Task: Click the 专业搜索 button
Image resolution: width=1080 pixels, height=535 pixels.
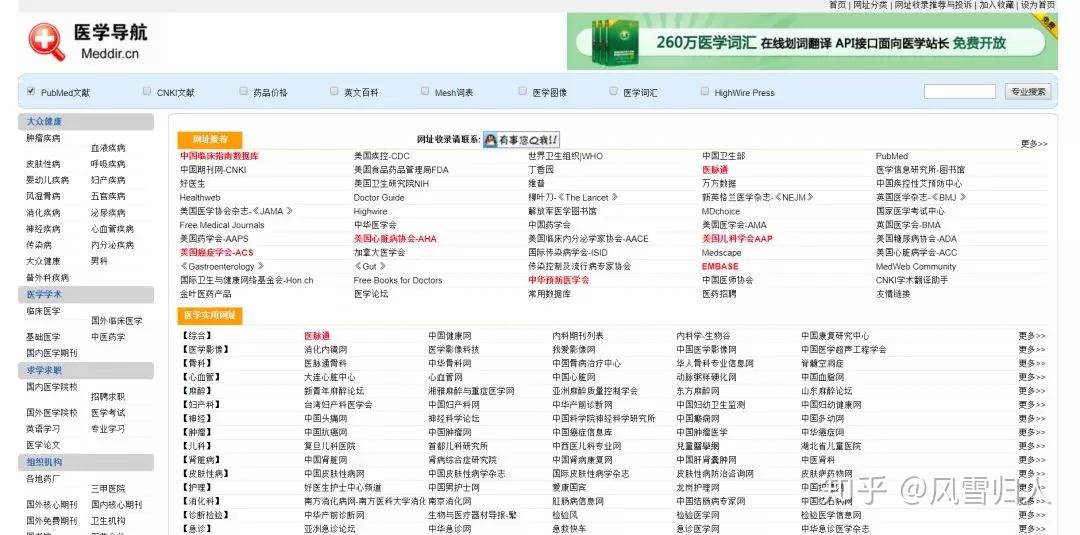Action: tap(1028, 92)
